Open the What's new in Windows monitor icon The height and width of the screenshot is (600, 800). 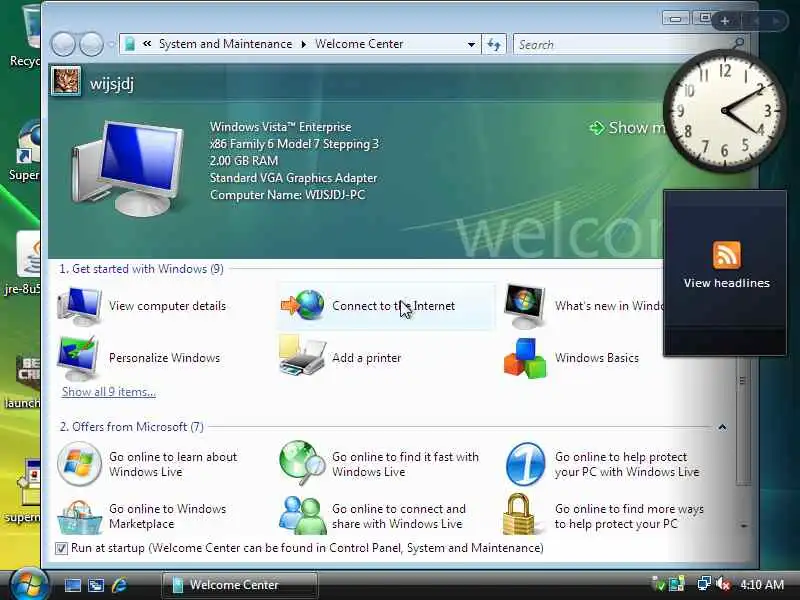tap(524, 306)
